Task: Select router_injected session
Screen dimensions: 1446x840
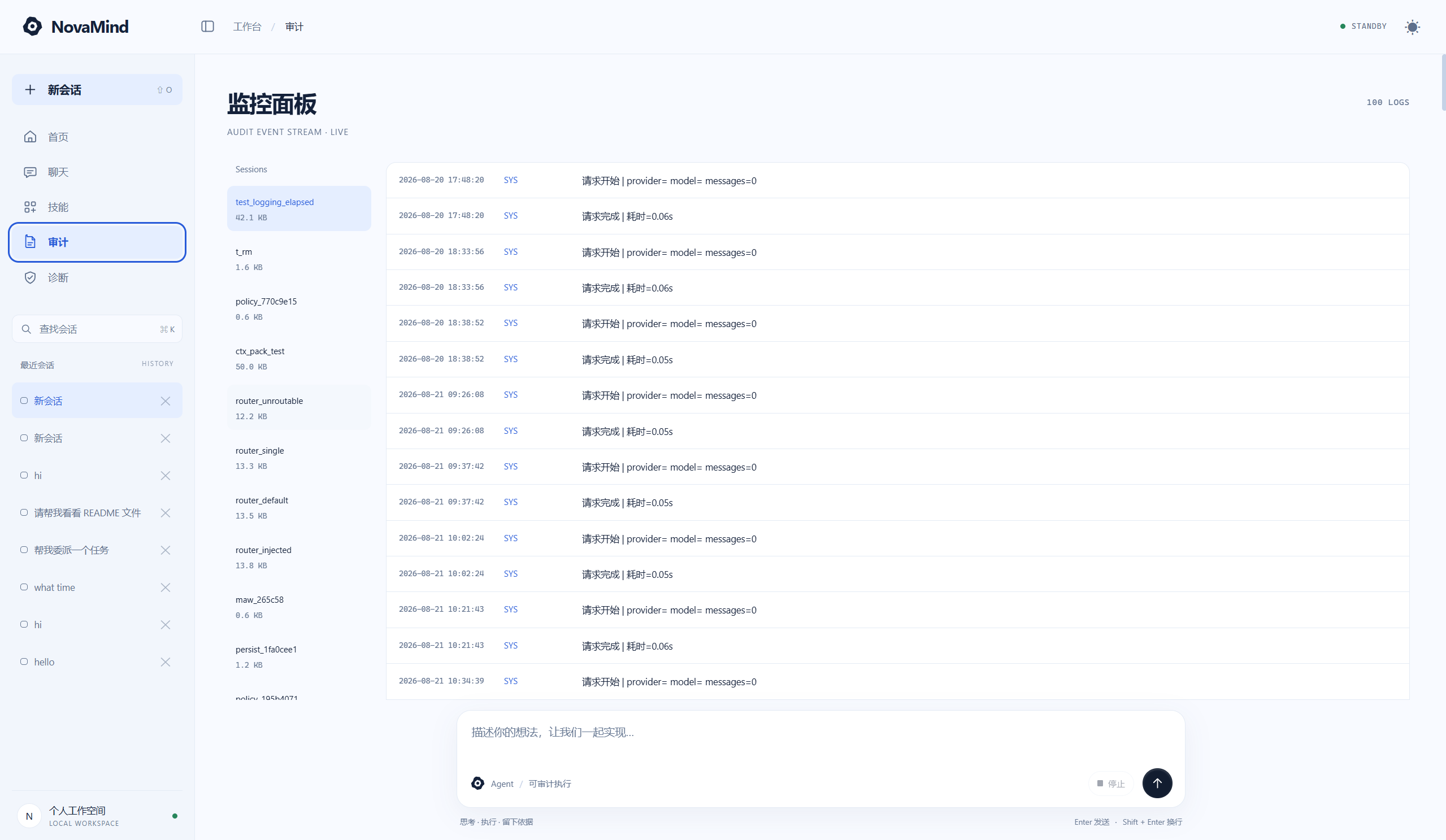Action: (299, 557)
